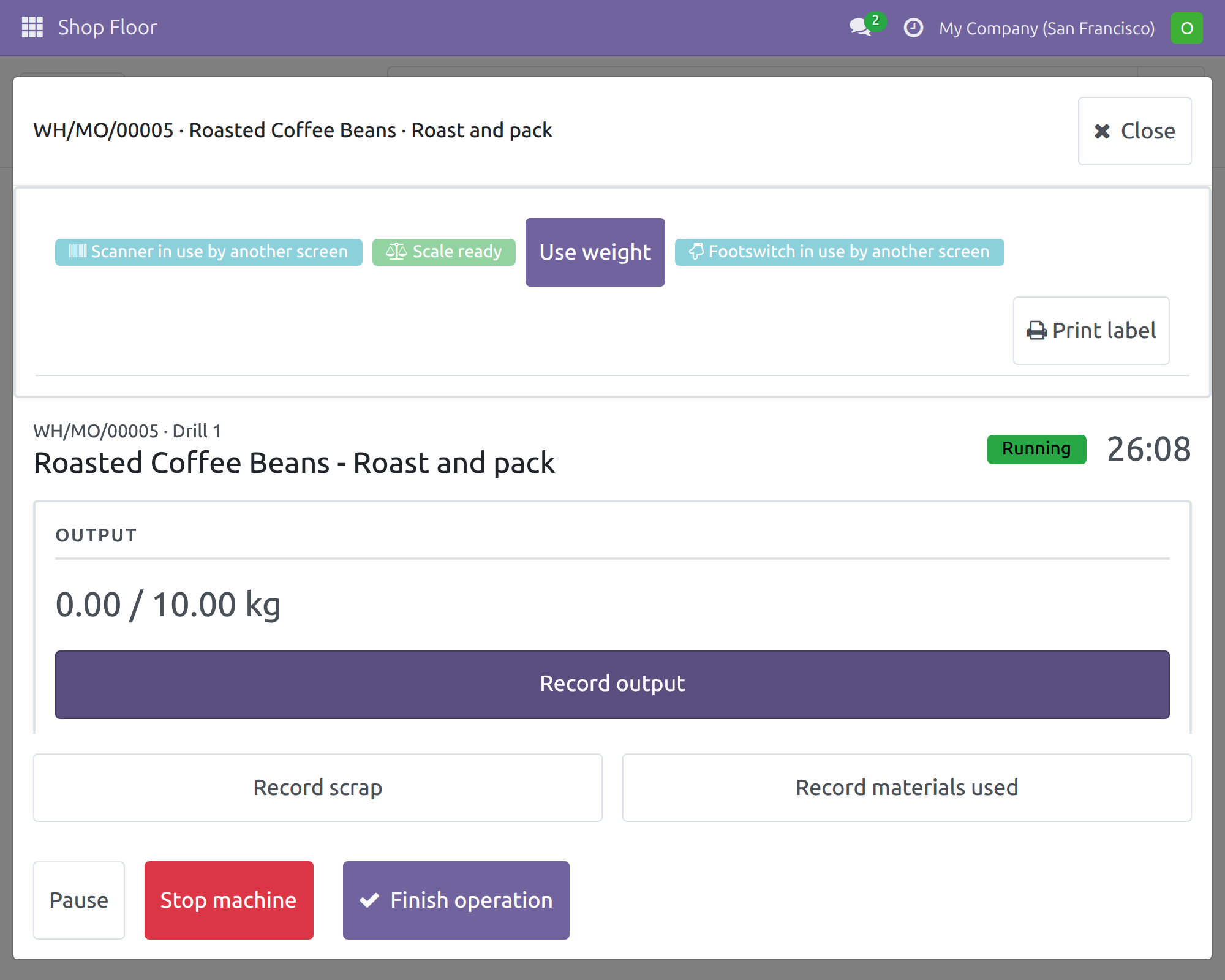The width and height of the screenshot is (1225, 980).
Task: Toggle the Use weight button
Action: pos(595,252)
